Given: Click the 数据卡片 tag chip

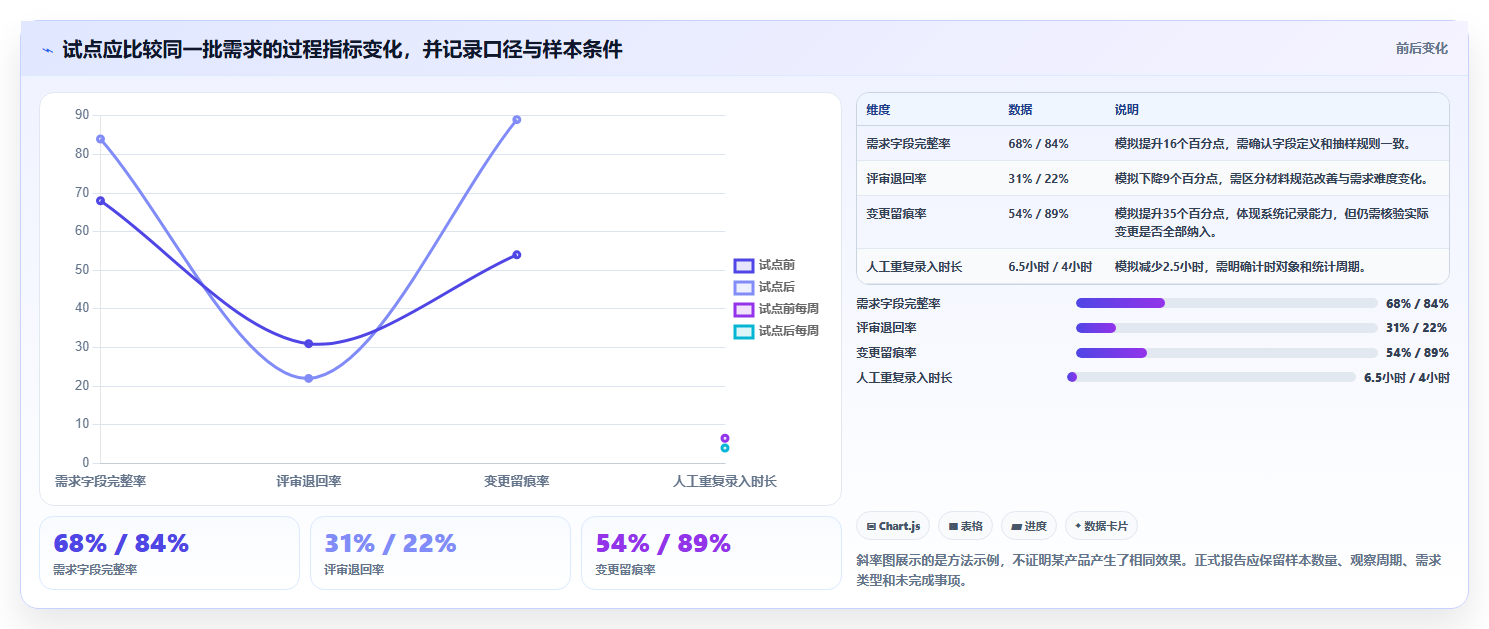Looking at the screenshot, I should 1101,526.
